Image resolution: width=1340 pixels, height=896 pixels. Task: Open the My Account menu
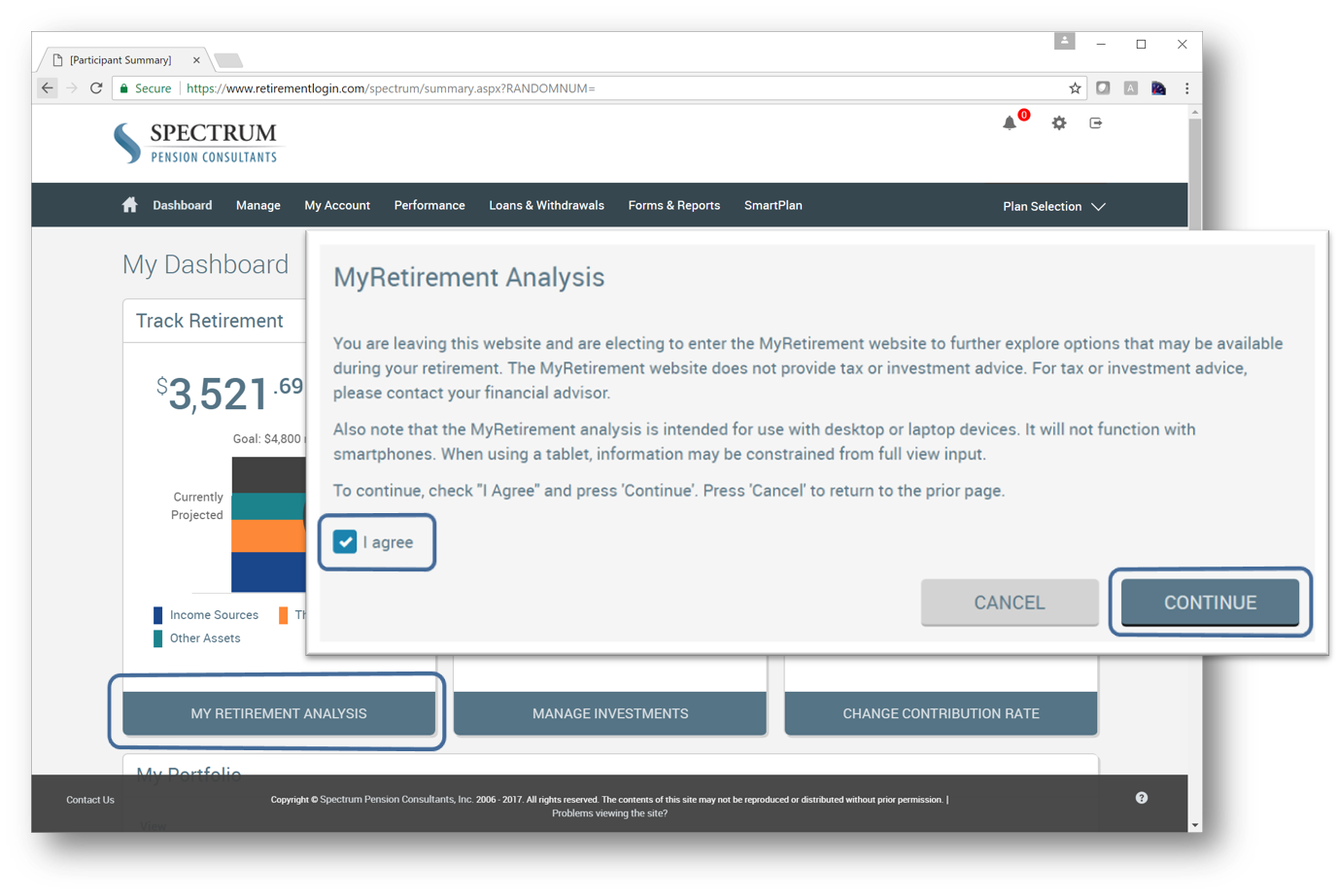(337, 205)
